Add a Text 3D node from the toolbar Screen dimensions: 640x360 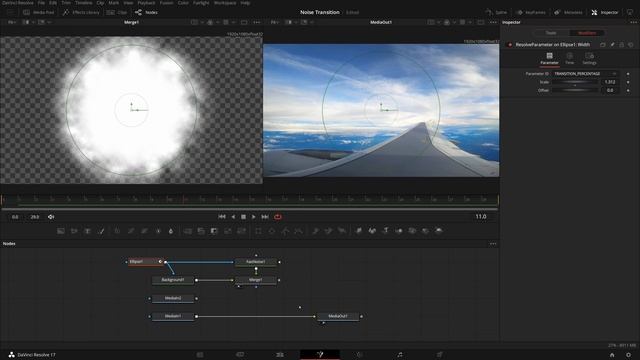[385, 231]
